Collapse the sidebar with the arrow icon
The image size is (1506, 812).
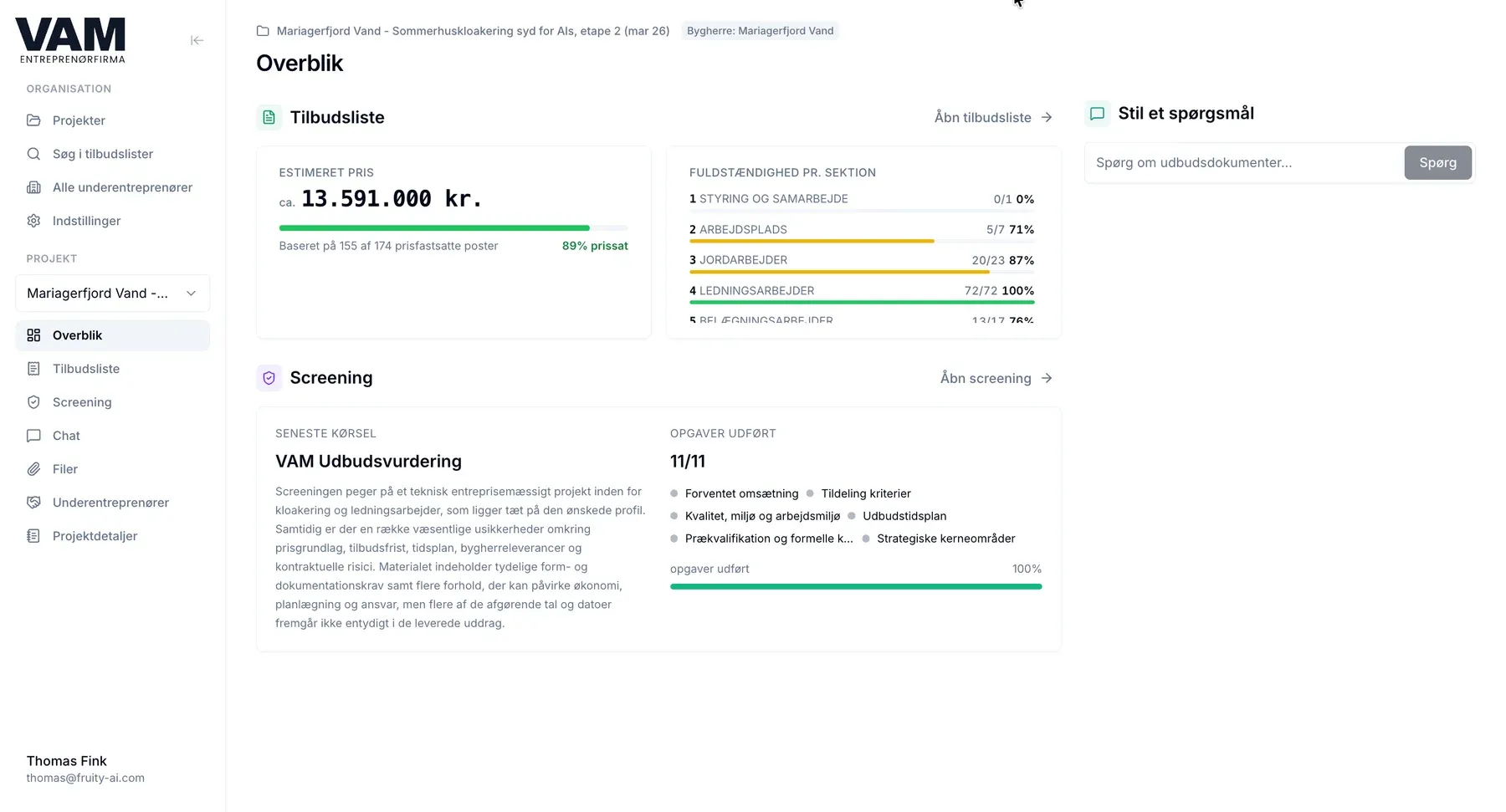tap(197, 40)
